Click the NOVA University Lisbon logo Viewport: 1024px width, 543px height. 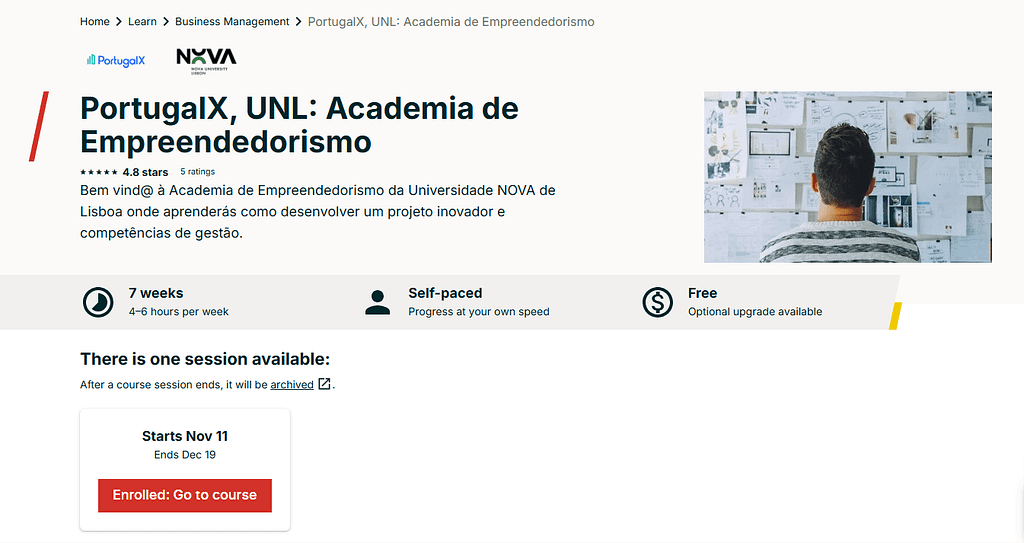pos(206,60)
